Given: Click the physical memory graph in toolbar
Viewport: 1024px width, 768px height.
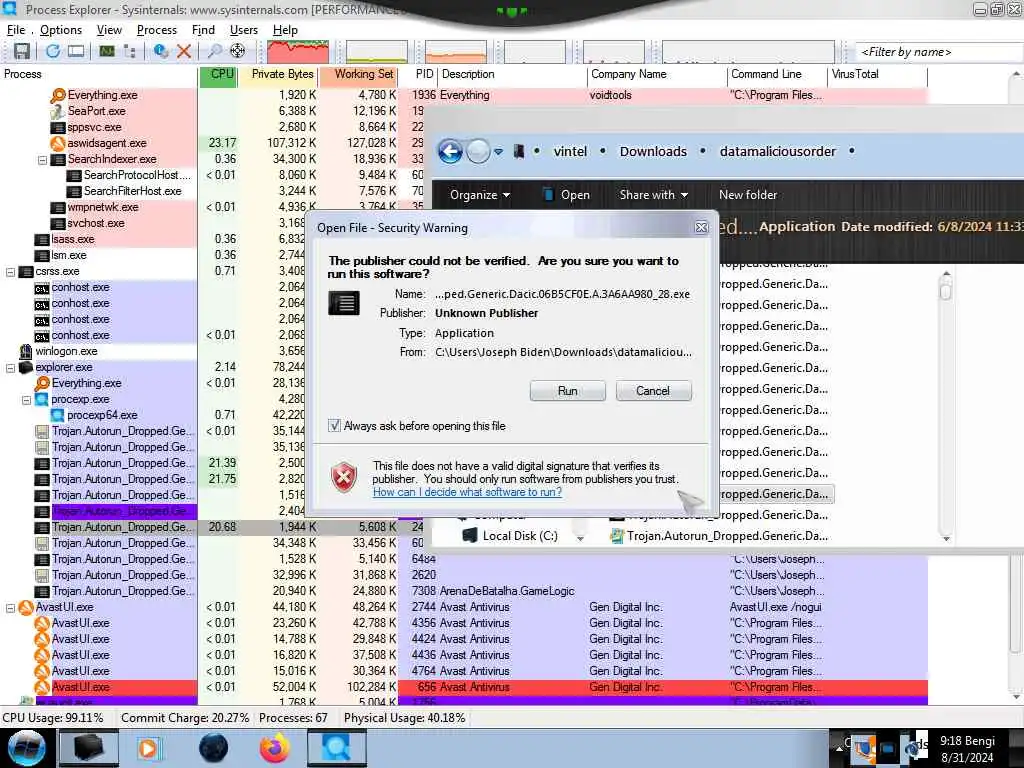Looking at the screenshot, I should pos(456,52).
